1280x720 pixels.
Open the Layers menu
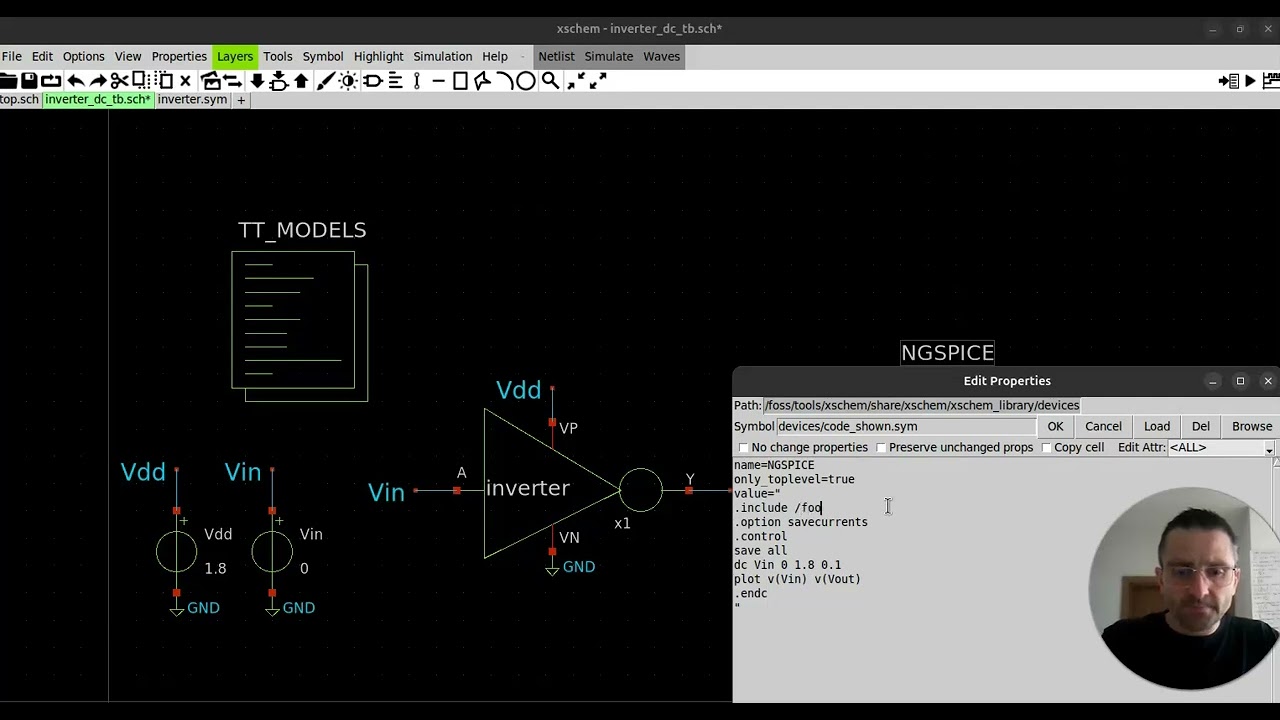235,56
